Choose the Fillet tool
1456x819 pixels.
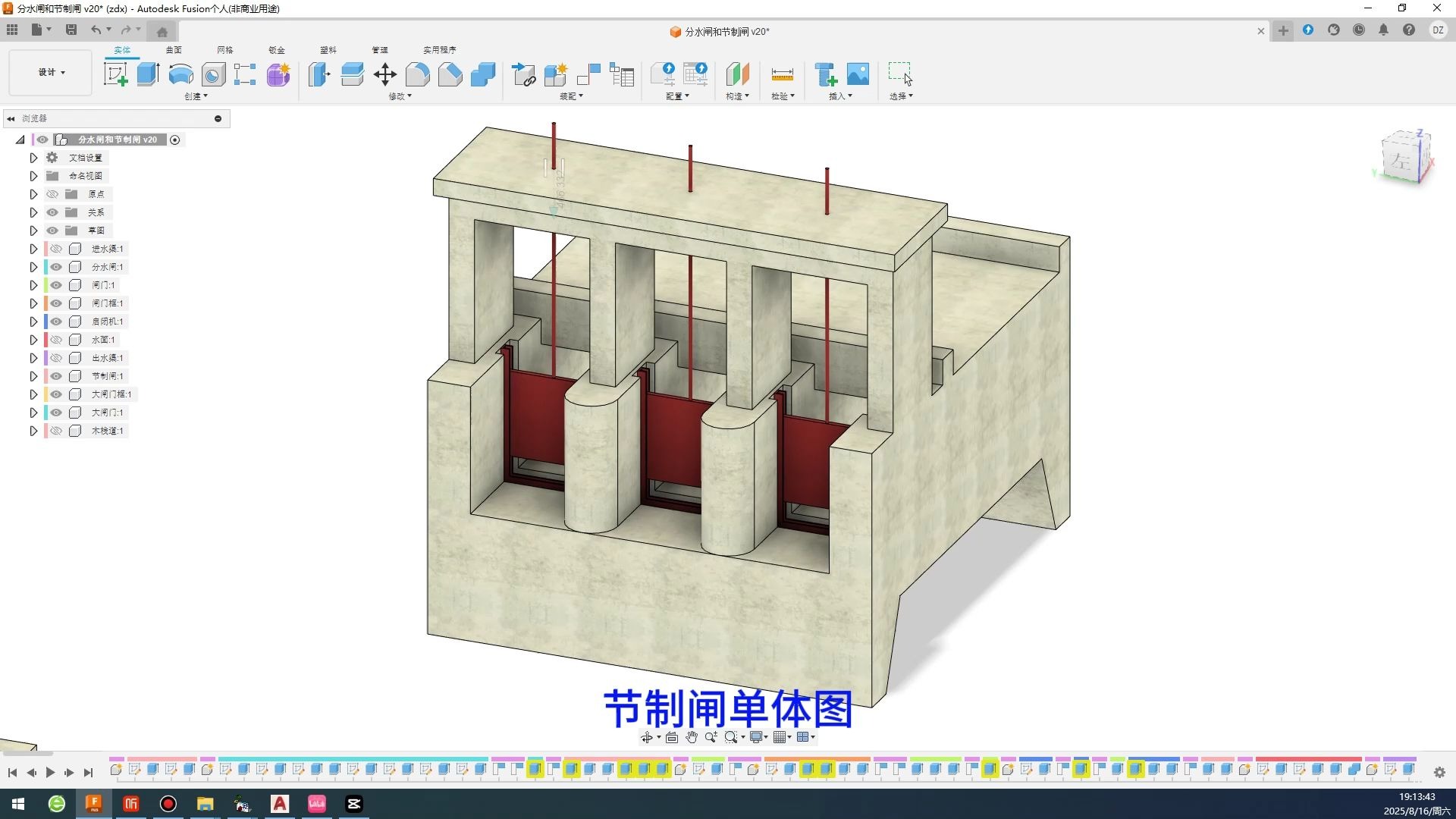[x=418, y=74]
